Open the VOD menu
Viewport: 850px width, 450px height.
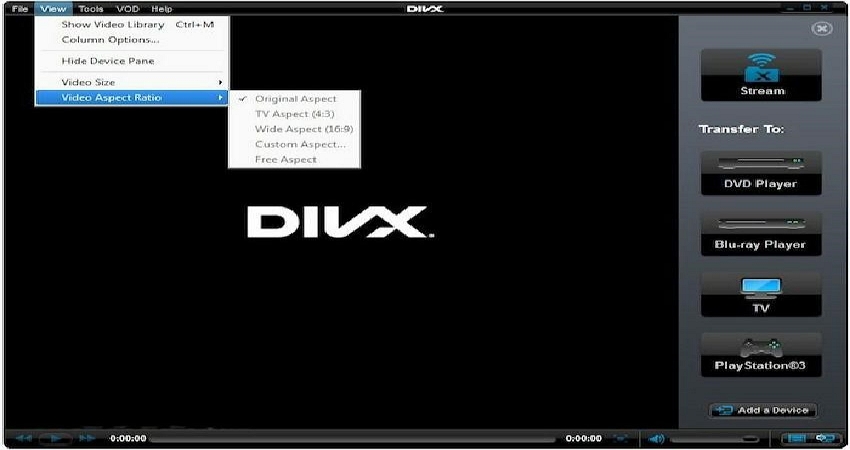[x=128, y=9]
